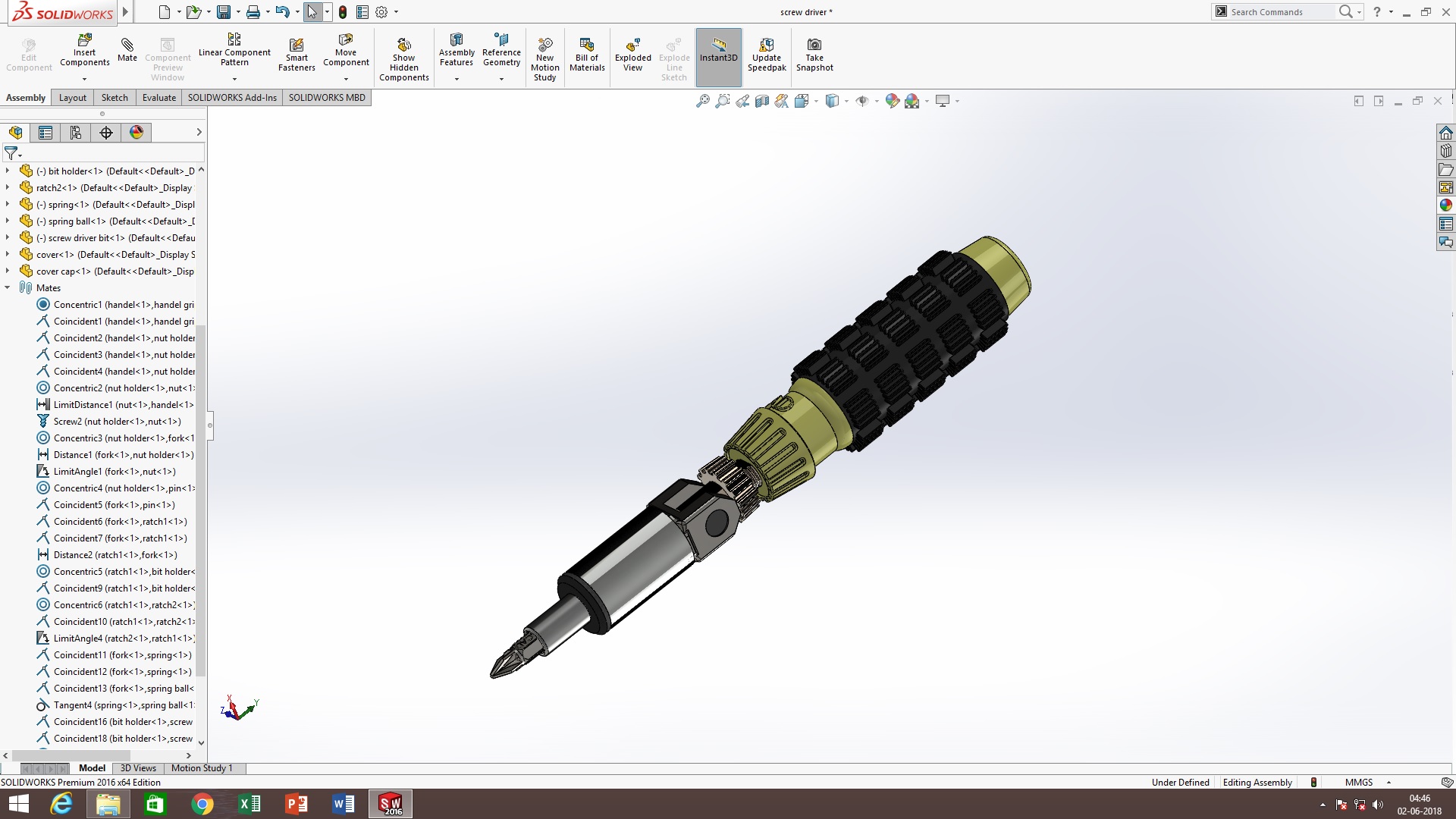Click the Rebuild traffic light icon
Viewport: 1456px width, 819px height.
click(343, 12)
